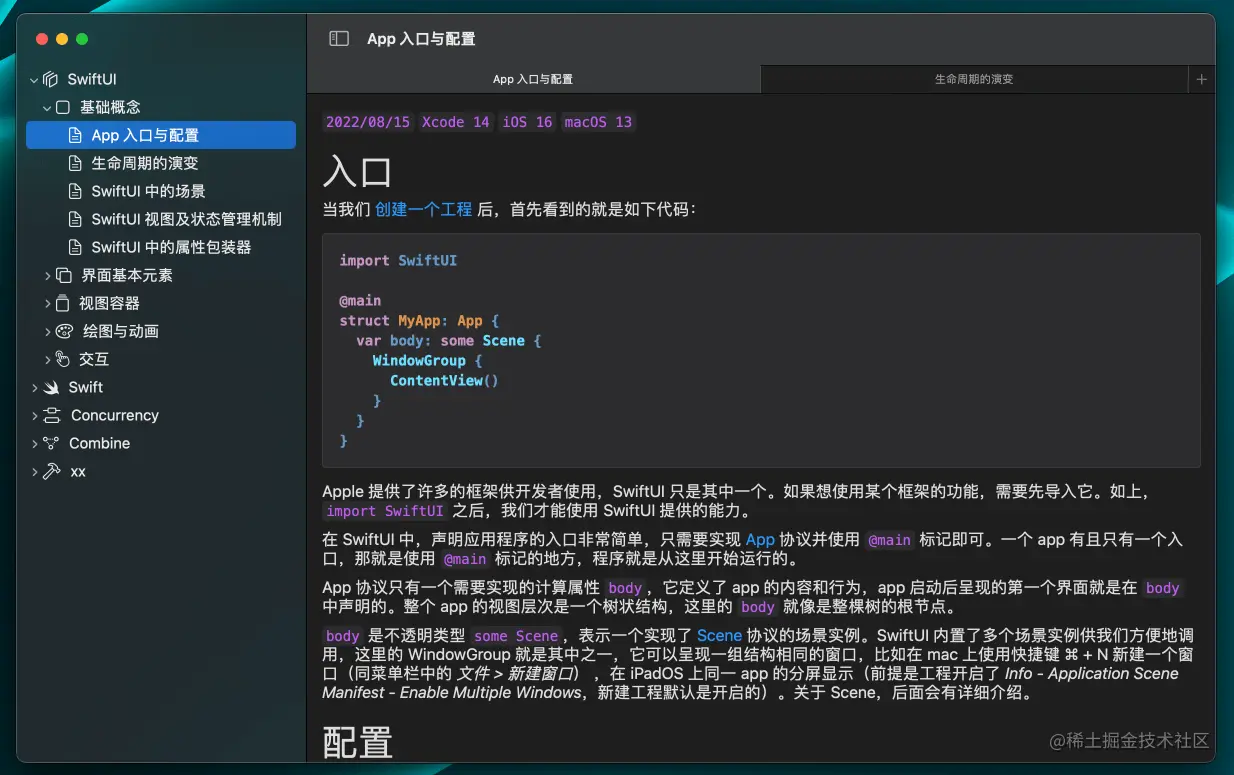Toggle the sidebar with the toolbar icon
The width and height of the screenshot is (1234, 775).
339,39
